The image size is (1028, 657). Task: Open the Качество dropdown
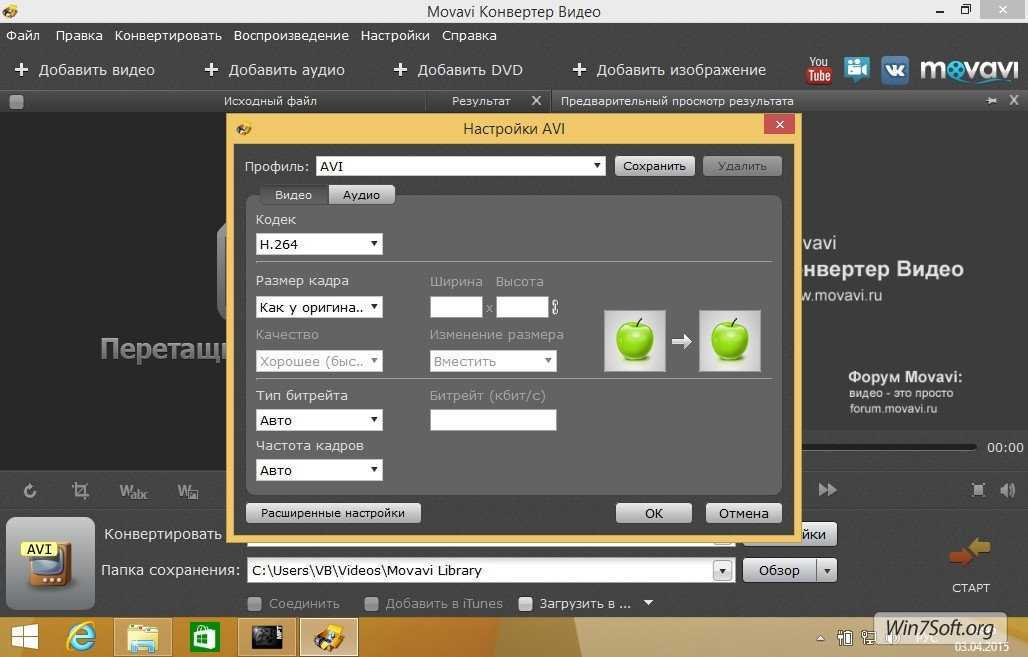[319, 361]
